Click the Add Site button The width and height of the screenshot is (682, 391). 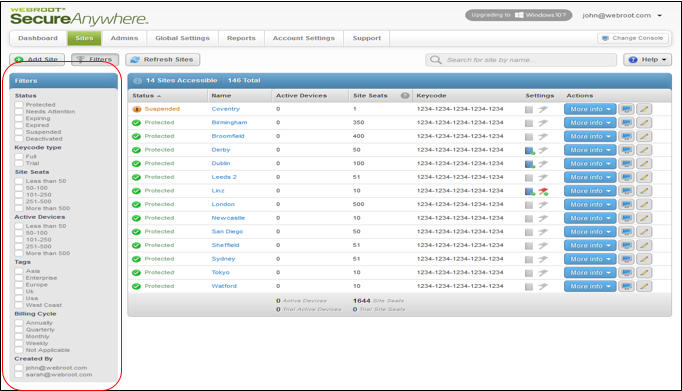click(x=37, y=60)
